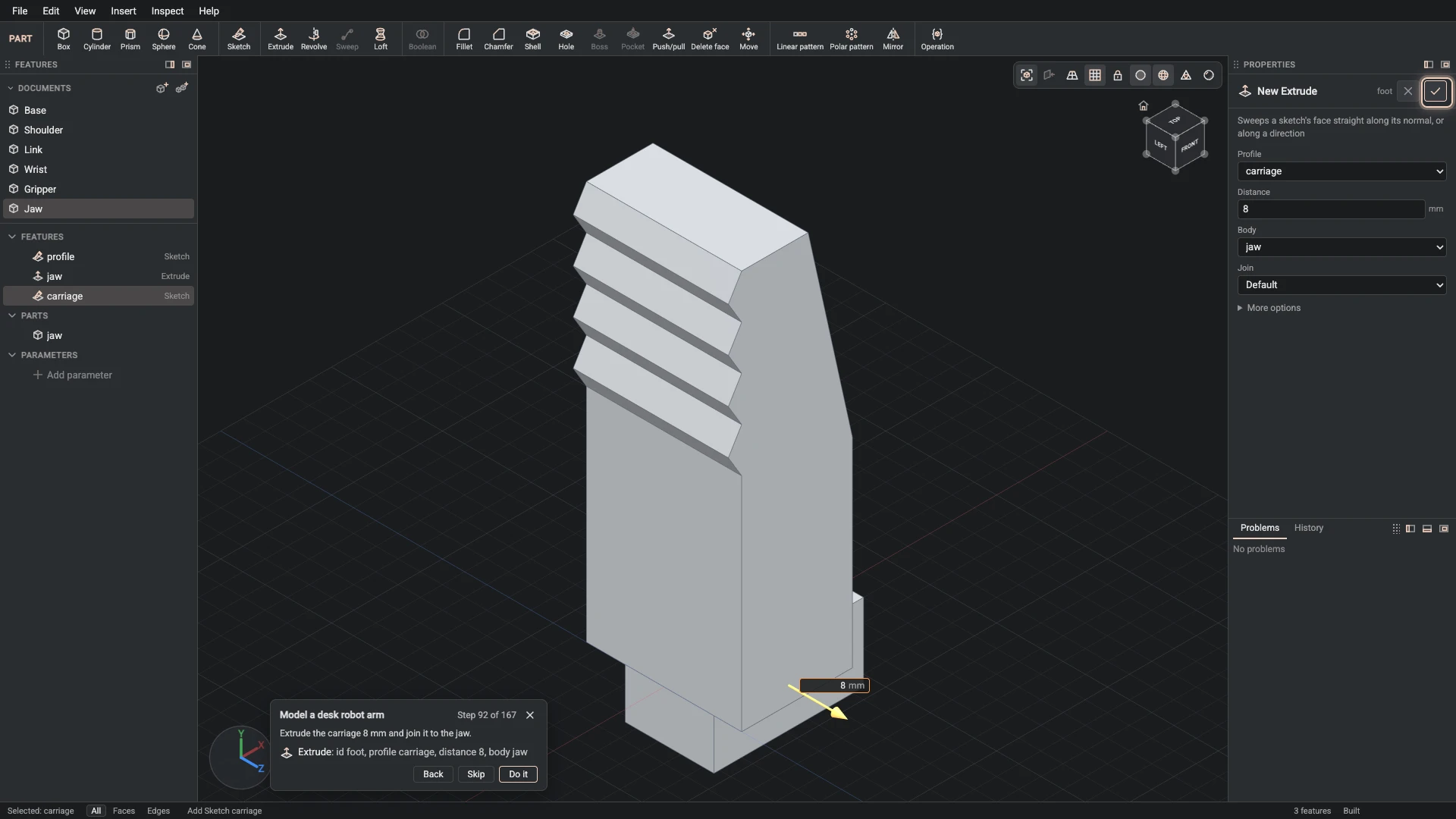
Task: Select the Mirror tool
Action: pyautogui.click(x=893, y=39)
